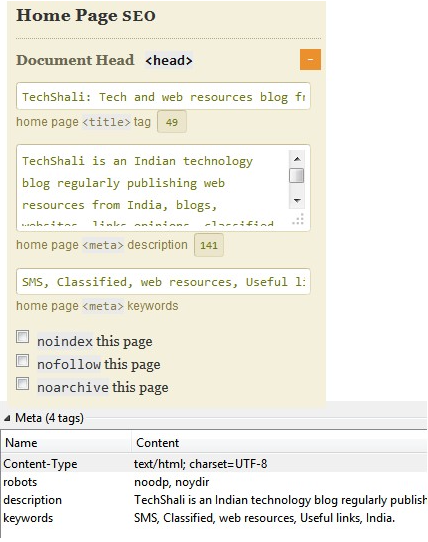Sort meta table by Content column header
The image size is (428, 542).
279,443
